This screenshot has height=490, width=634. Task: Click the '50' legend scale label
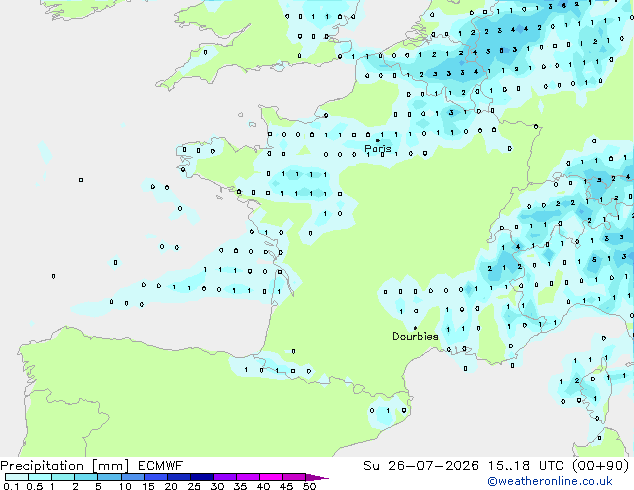[309, 486]
